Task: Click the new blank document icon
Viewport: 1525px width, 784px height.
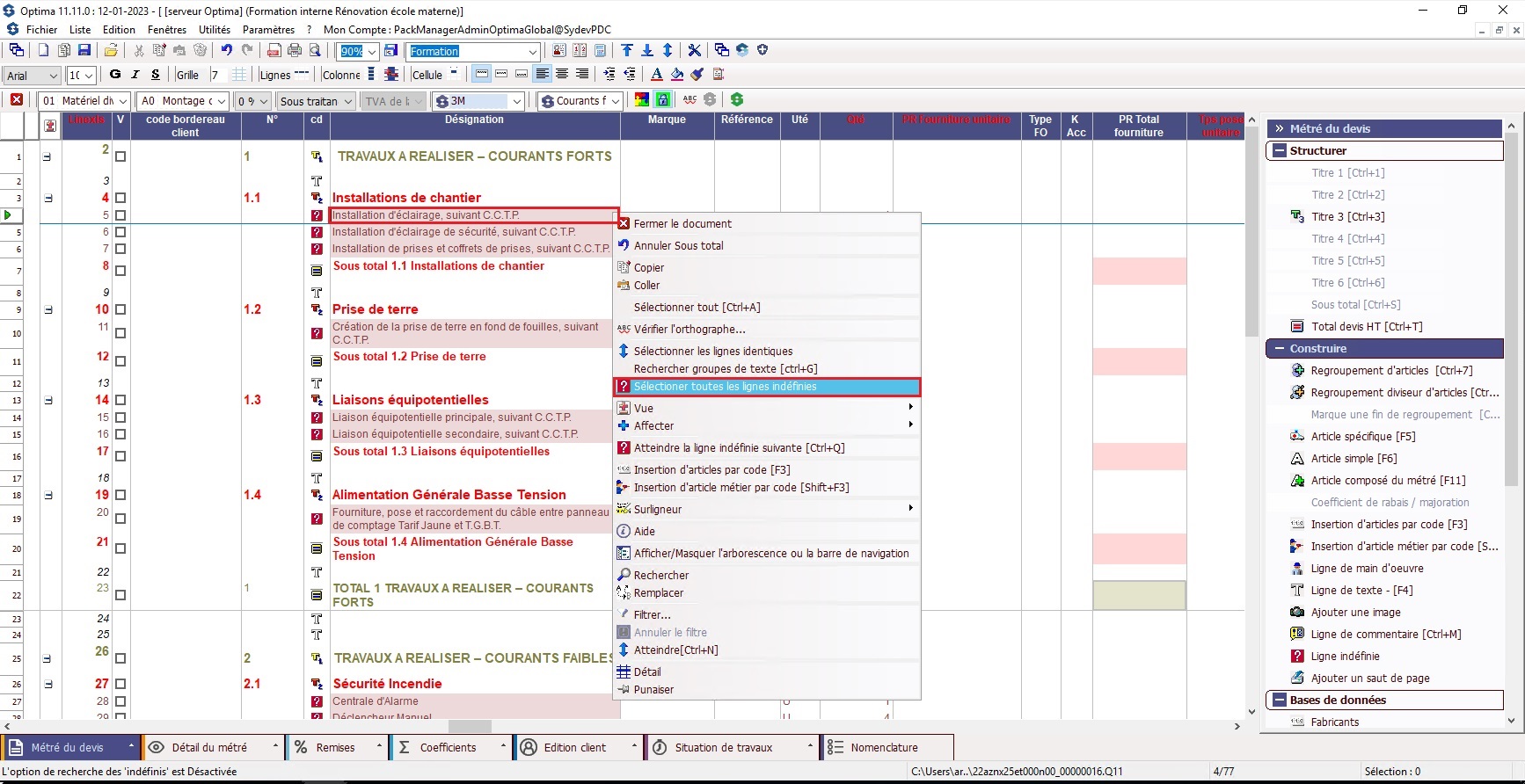Action: [43, 51]
